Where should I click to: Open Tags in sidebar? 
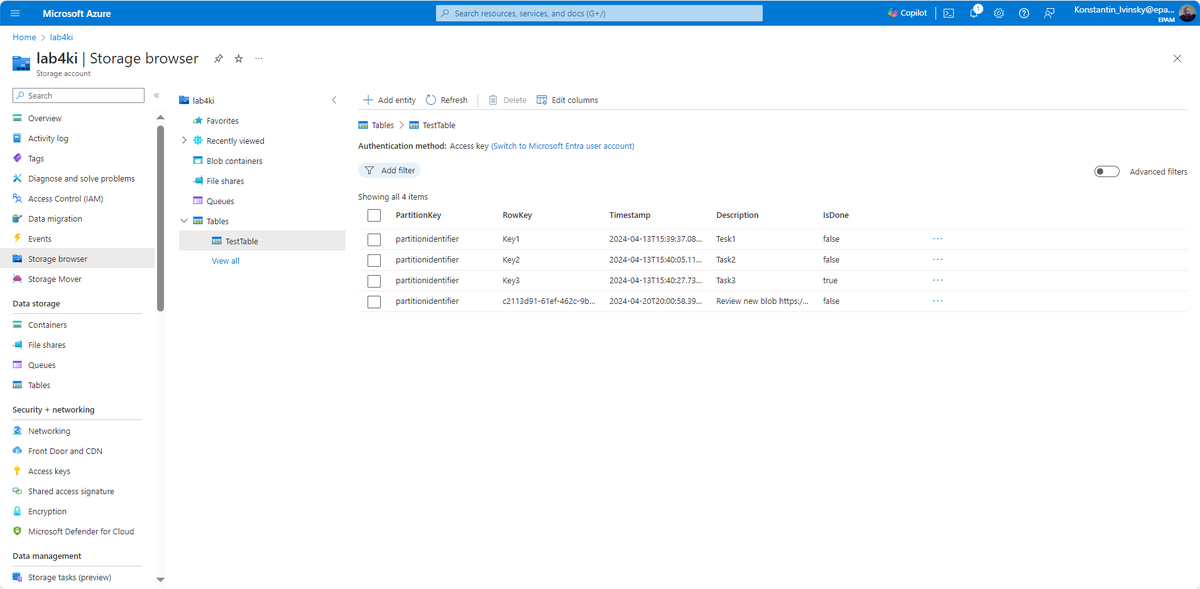36,158
